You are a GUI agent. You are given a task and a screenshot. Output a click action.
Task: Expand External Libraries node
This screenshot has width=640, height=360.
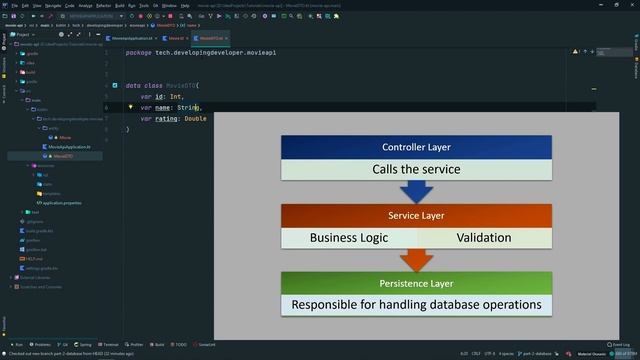point(11,278)
